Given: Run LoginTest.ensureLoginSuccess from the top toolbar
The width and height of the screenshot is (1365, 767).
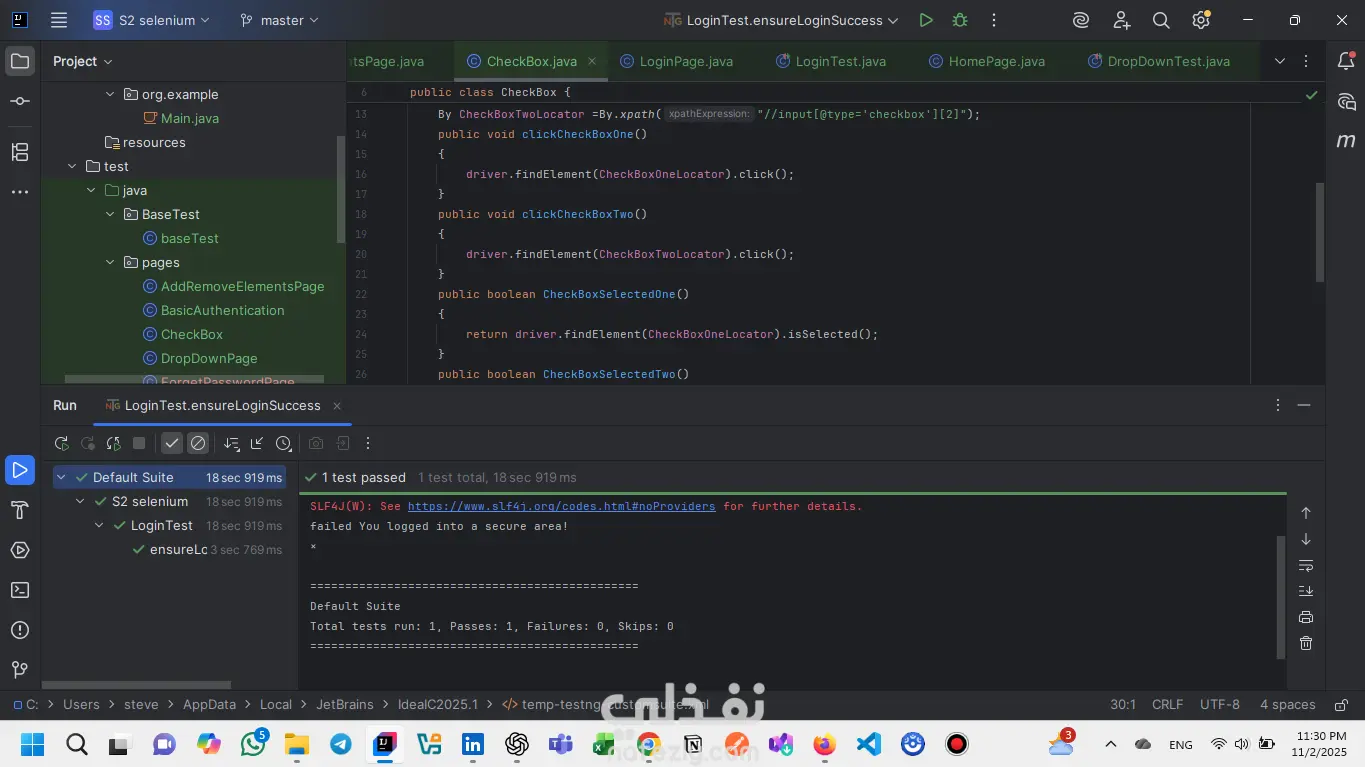Looking at the screenshot, I should click(x=926, y=20).
